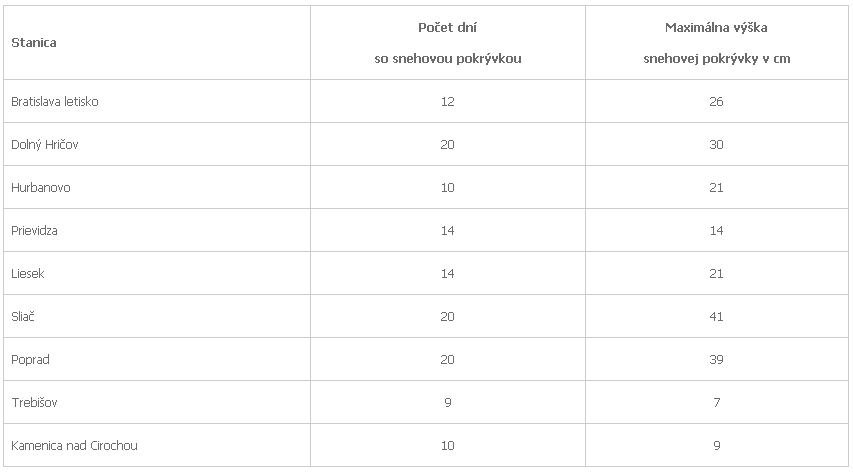Click the Hurbanovo row label
Image resolution: width=853 pixels, height=472 pixels.
tap(41, 188)
